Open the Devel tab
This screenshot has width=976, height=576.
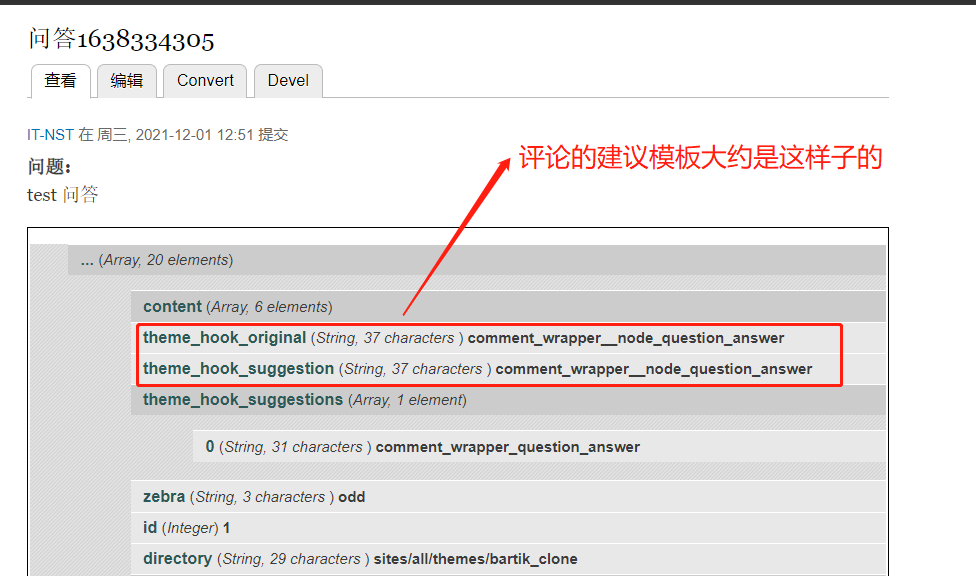tap(288, 81)
